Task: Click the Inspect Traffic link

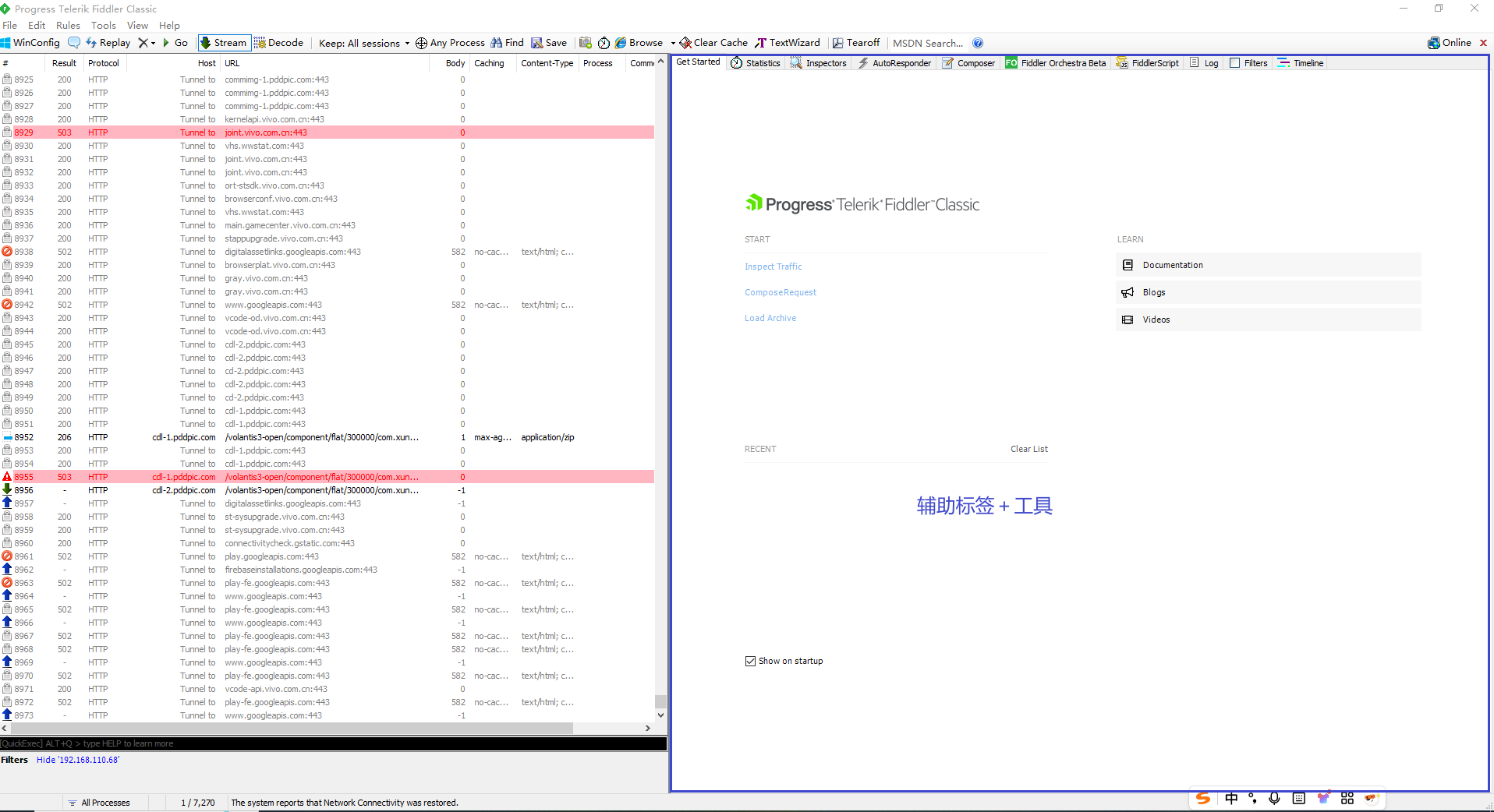Action: (x=773, y=266)
